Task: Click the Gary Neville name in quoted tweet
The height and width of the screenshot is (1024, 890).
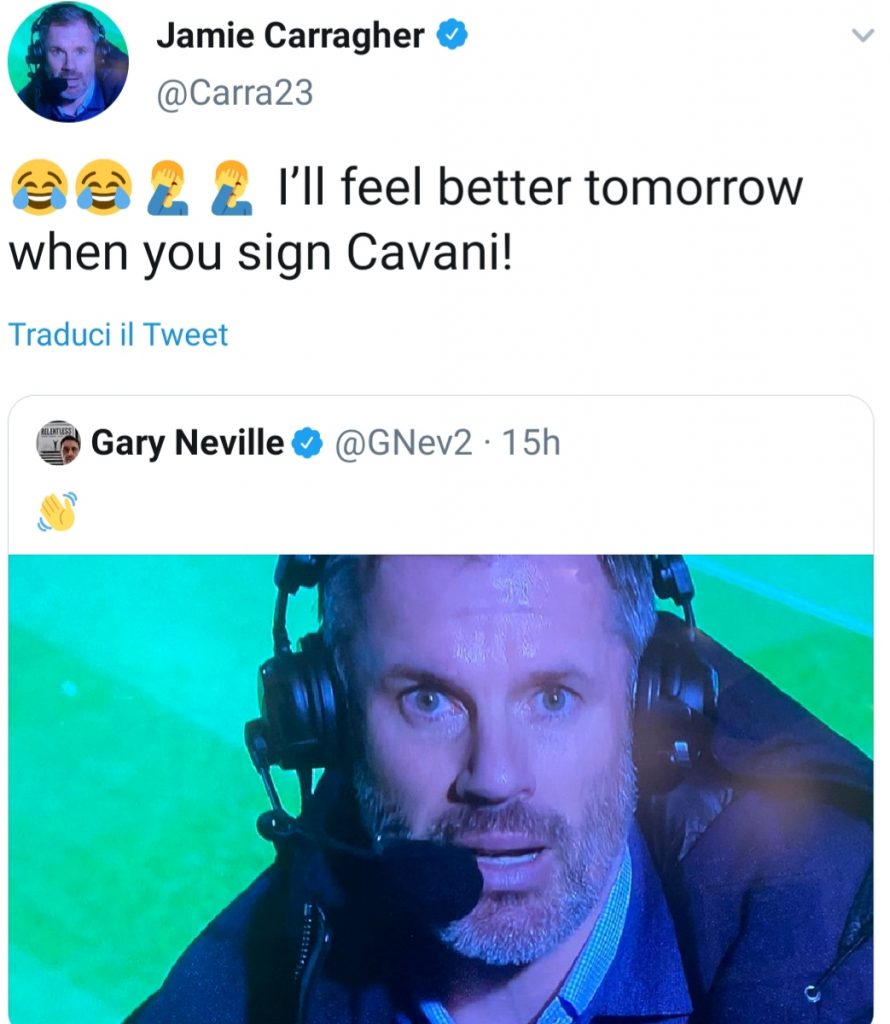Action: (187, 442)
